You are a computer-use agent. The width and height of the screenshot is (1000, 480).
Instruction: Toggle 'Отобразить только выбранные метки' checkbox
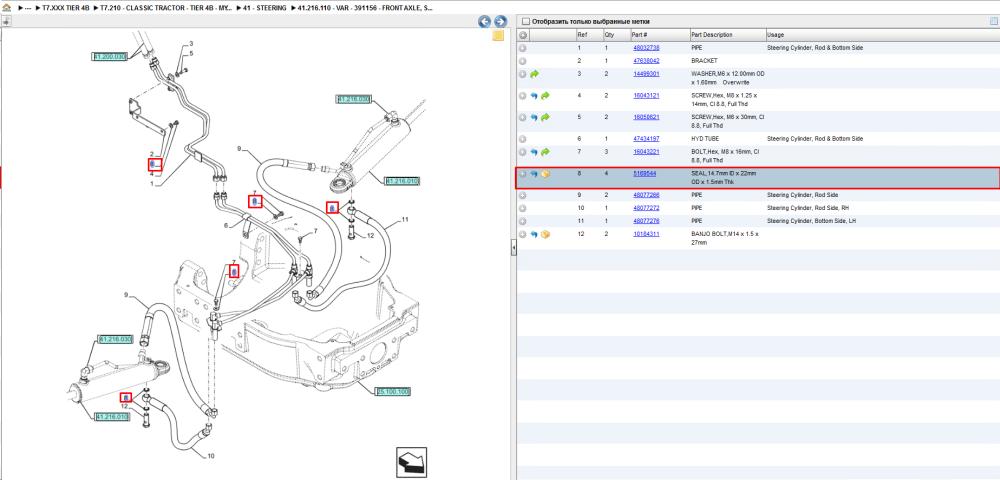526,22
